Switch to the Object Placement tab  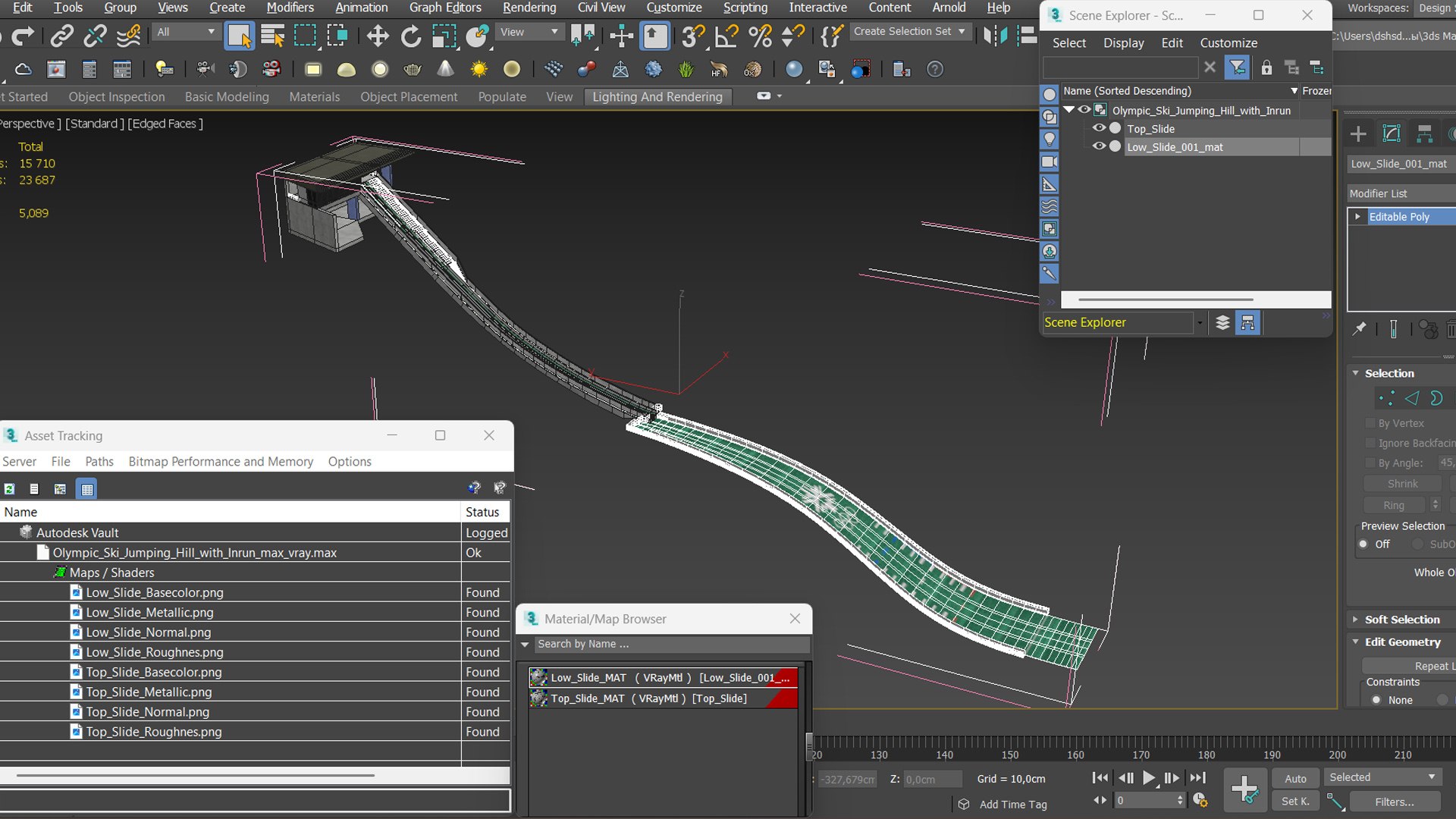point(409,97)
